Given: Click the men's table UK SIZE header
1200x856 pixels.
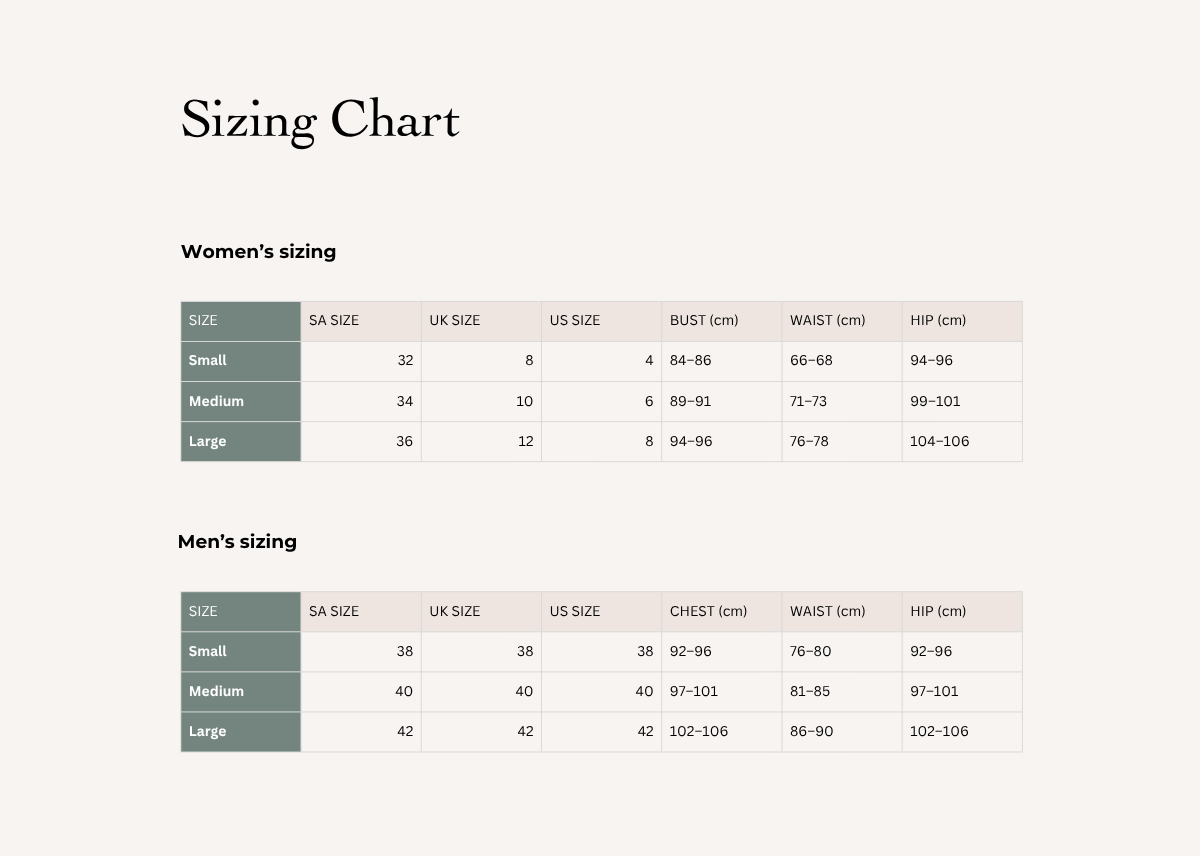Looking at the screenshot, I should (x=455, y=611).
